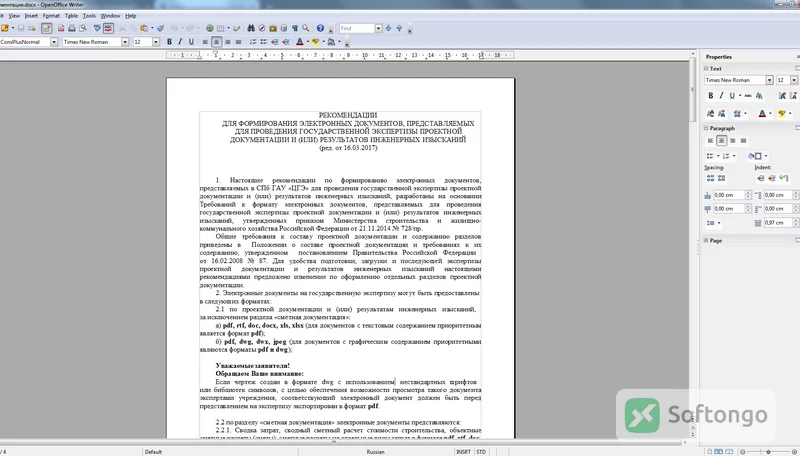Viewport: 800px width, 456px height.
Task: Open Page Preview from the toolbar
Action: coord(83,29)
